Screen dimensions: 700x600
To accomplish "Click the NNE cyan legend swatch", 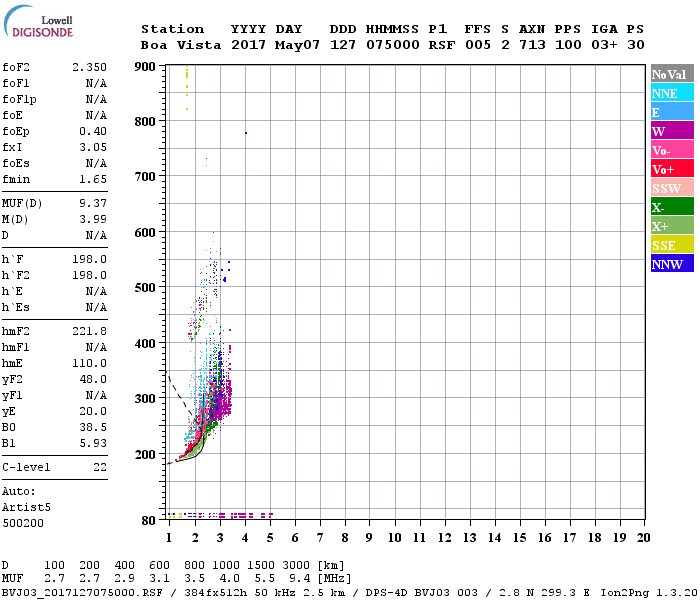I will 672,93.
